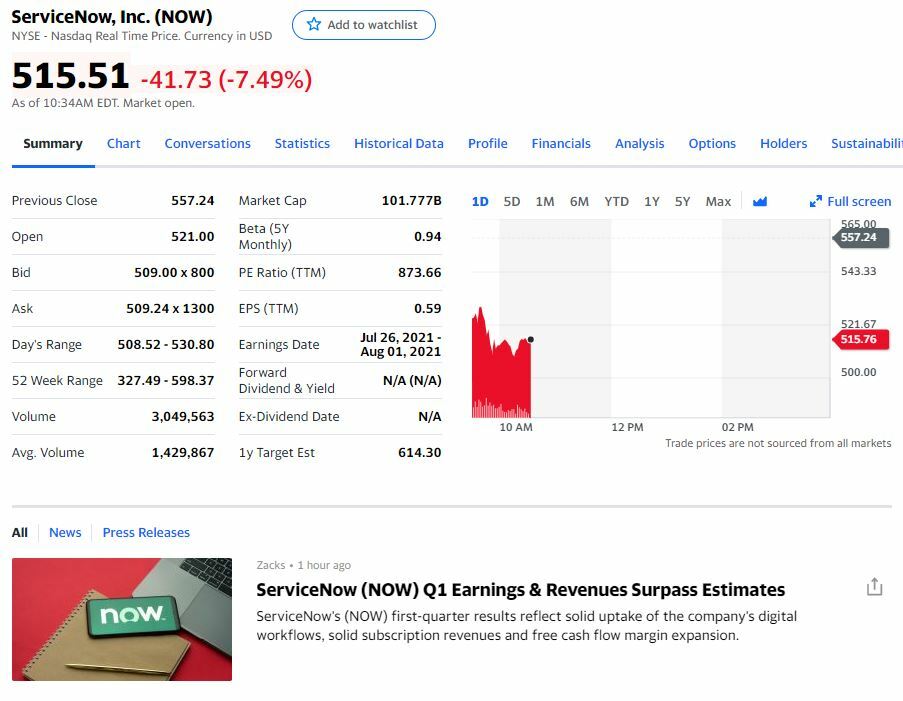
Task: Click 1y Target Est value 614.30
Action: click(x=419, y=453)
